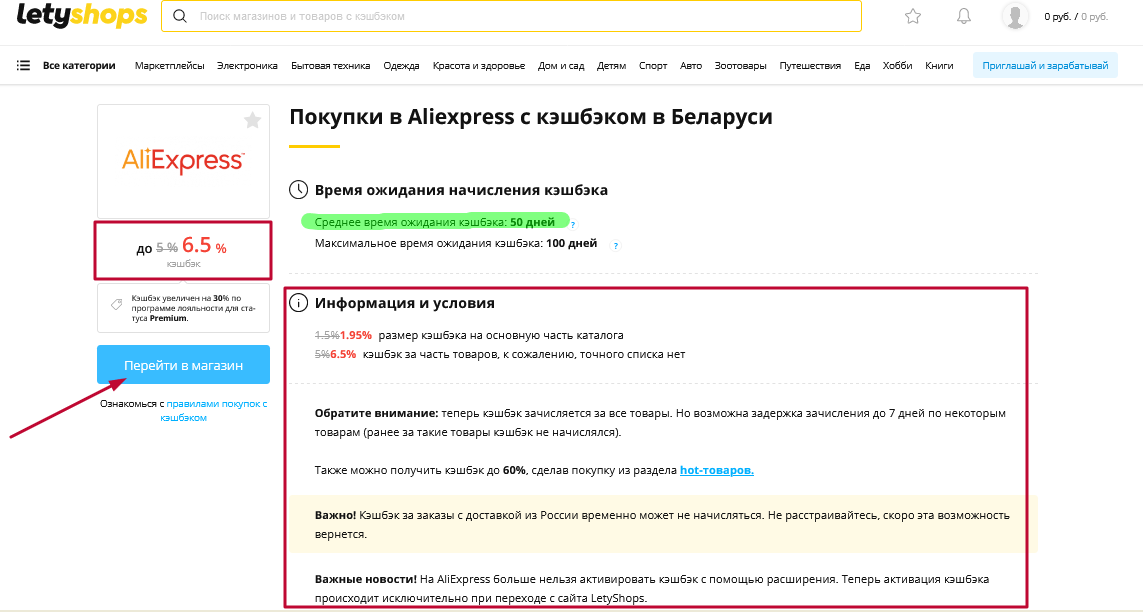Image resolution: width=1143 pixels, height=612 pixels.
Task: Click the tag icon in Premium note
Action: (116, 305)
